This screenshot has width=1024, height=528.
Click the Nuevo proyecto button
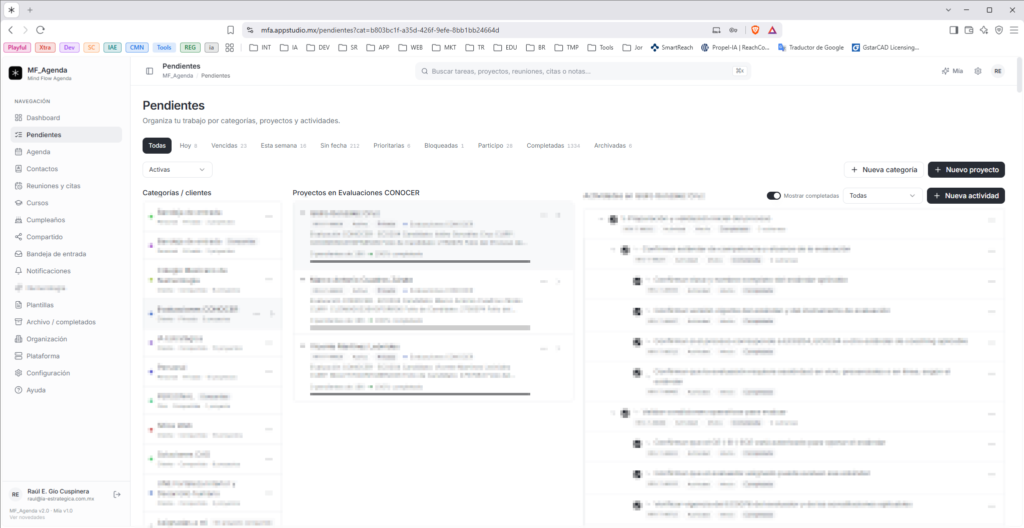[966, 169]
